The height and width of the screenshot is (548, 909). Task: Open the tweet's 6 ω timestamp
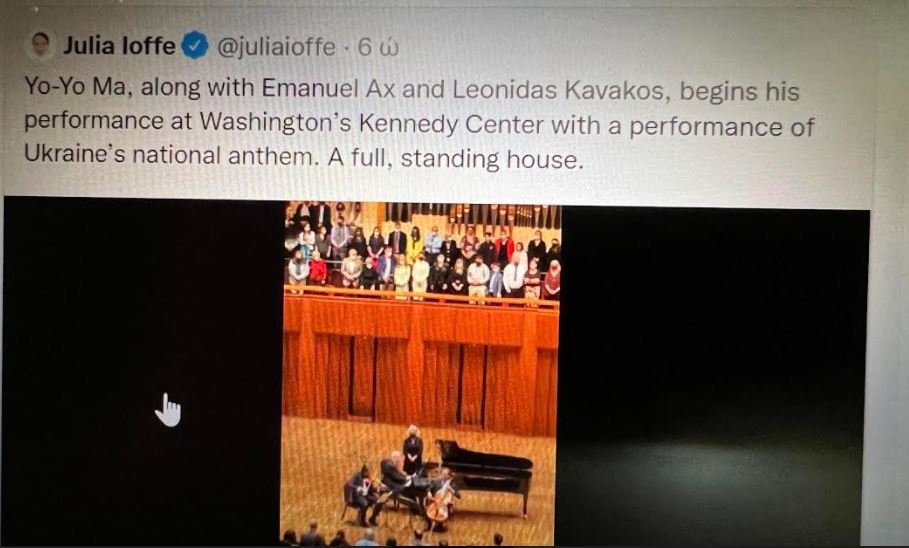378,47
